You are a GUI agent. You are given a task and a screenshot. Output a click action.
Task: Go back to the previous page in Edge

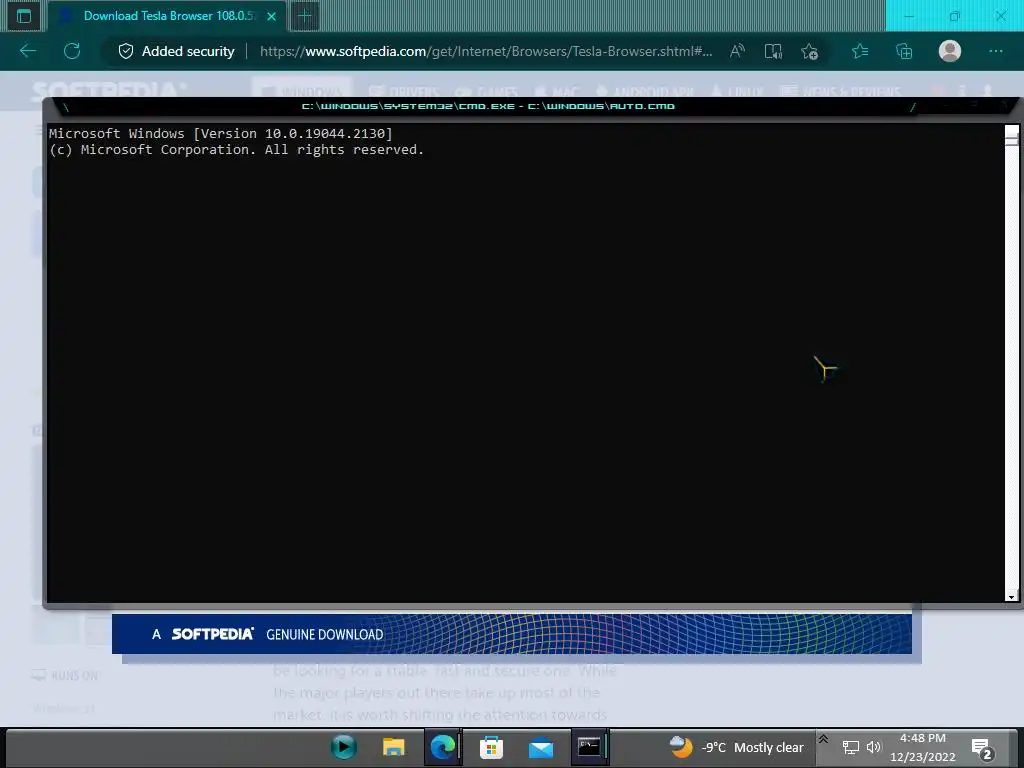(28, 51)
